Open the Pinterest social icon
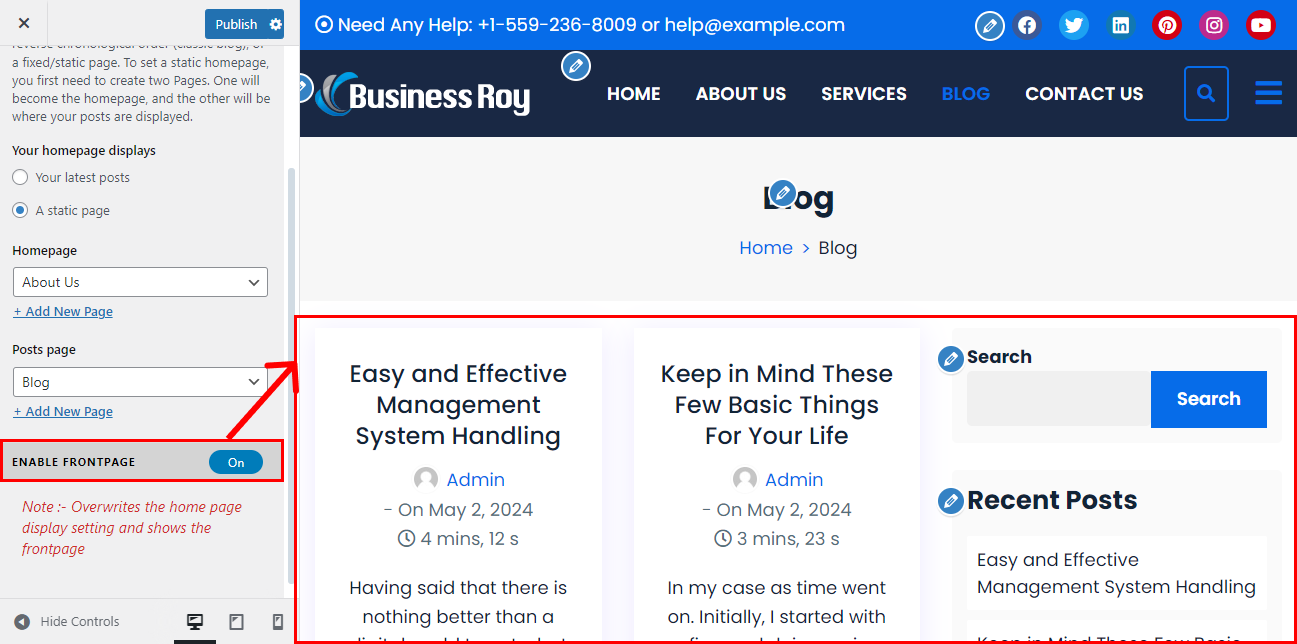 coord(1167,25)
